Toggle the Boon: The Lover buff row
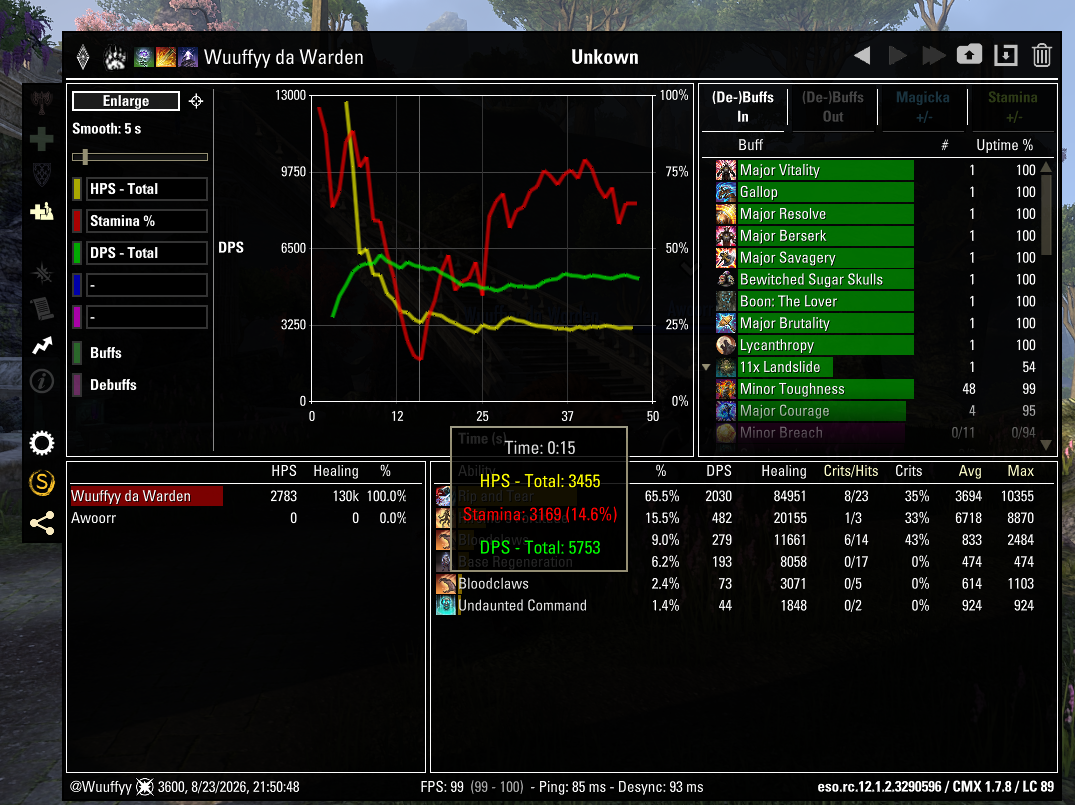The height and width of the screenshot is (805, 1075). coord(875,301)
